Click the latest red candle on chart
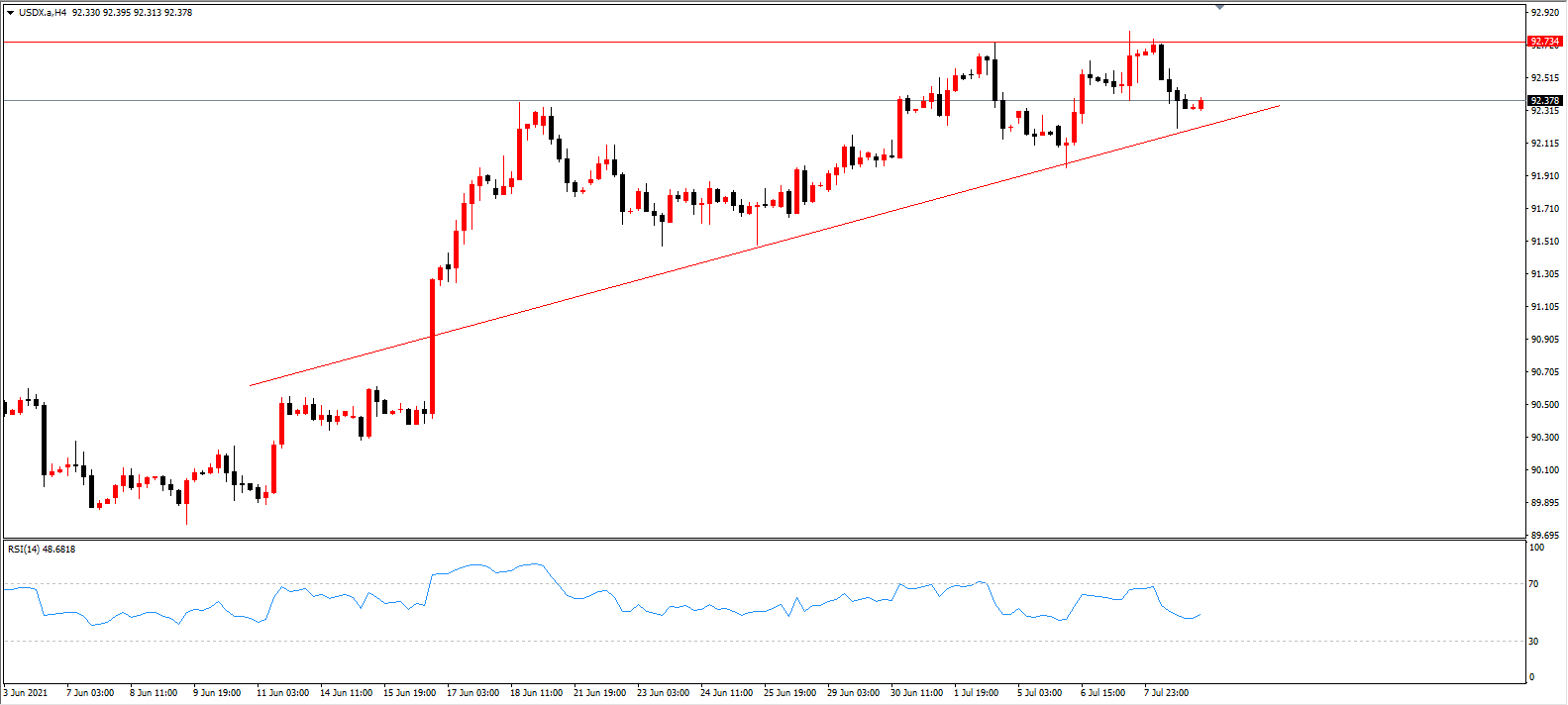The height and width of the screenshot is (705, 1568). point(1202,104)
